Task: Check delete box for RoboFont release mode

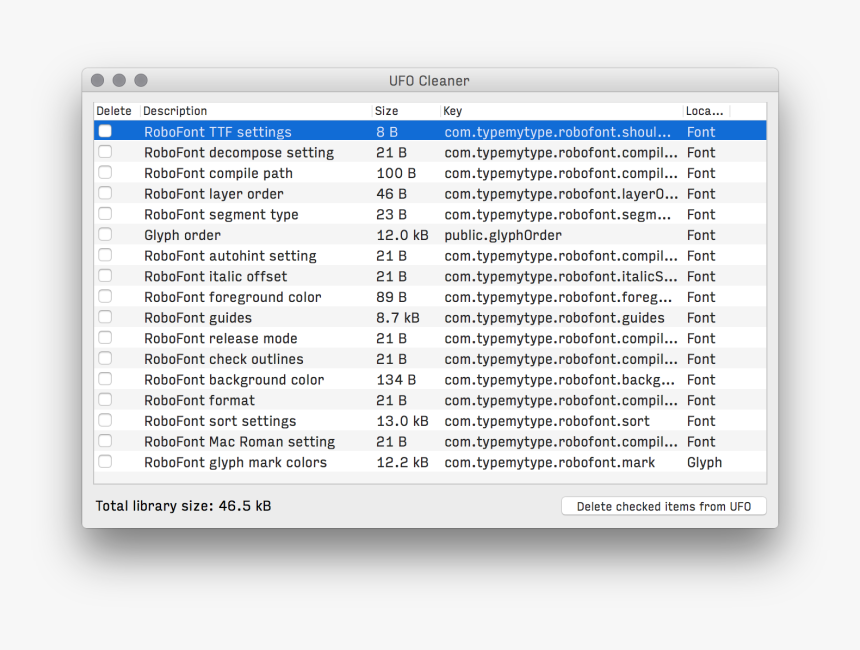Action: tap(105, 338)
